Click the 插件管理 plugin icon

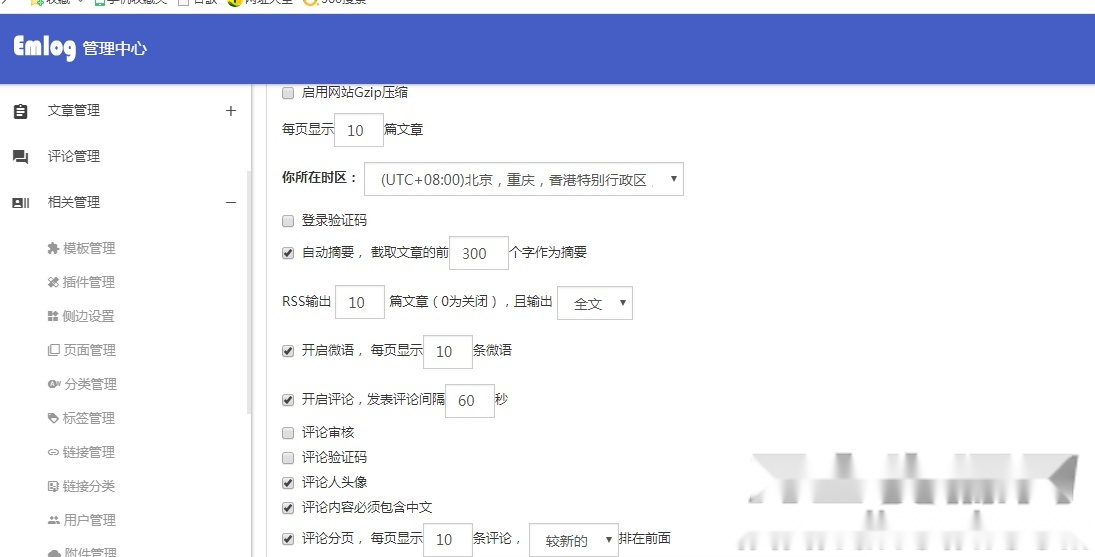tap(53, 283)
